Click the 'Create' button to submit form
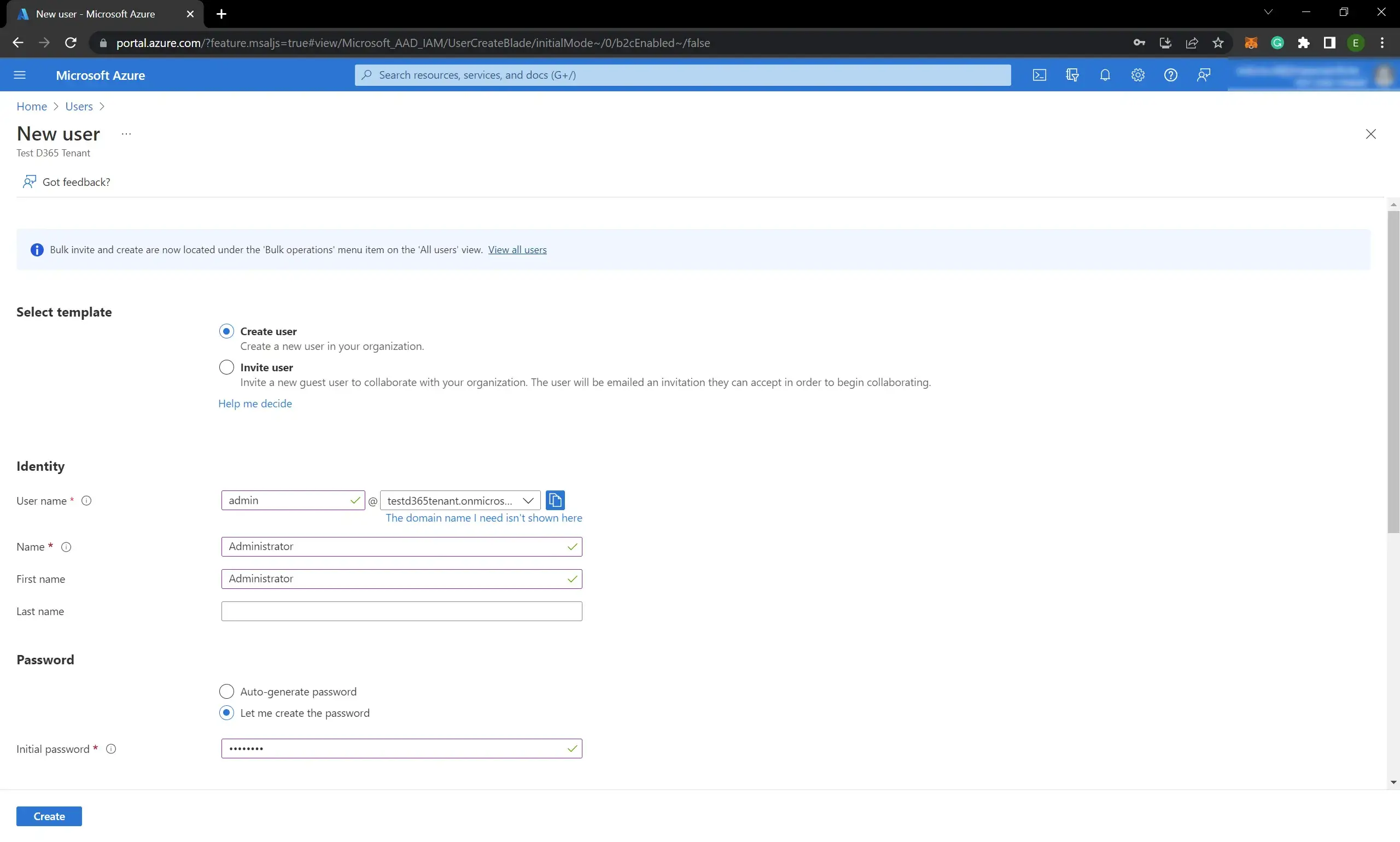The image size is (1400, 842). tap(49, 816)
